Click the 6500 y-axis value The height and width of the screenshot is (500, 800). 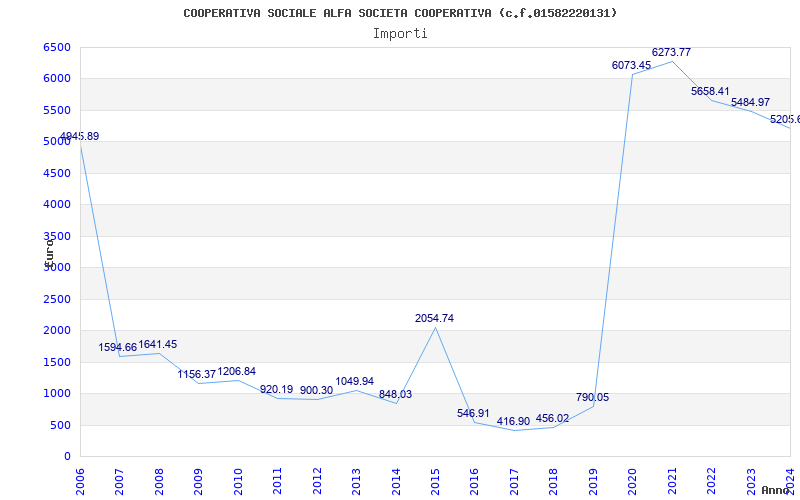[57, 47]
